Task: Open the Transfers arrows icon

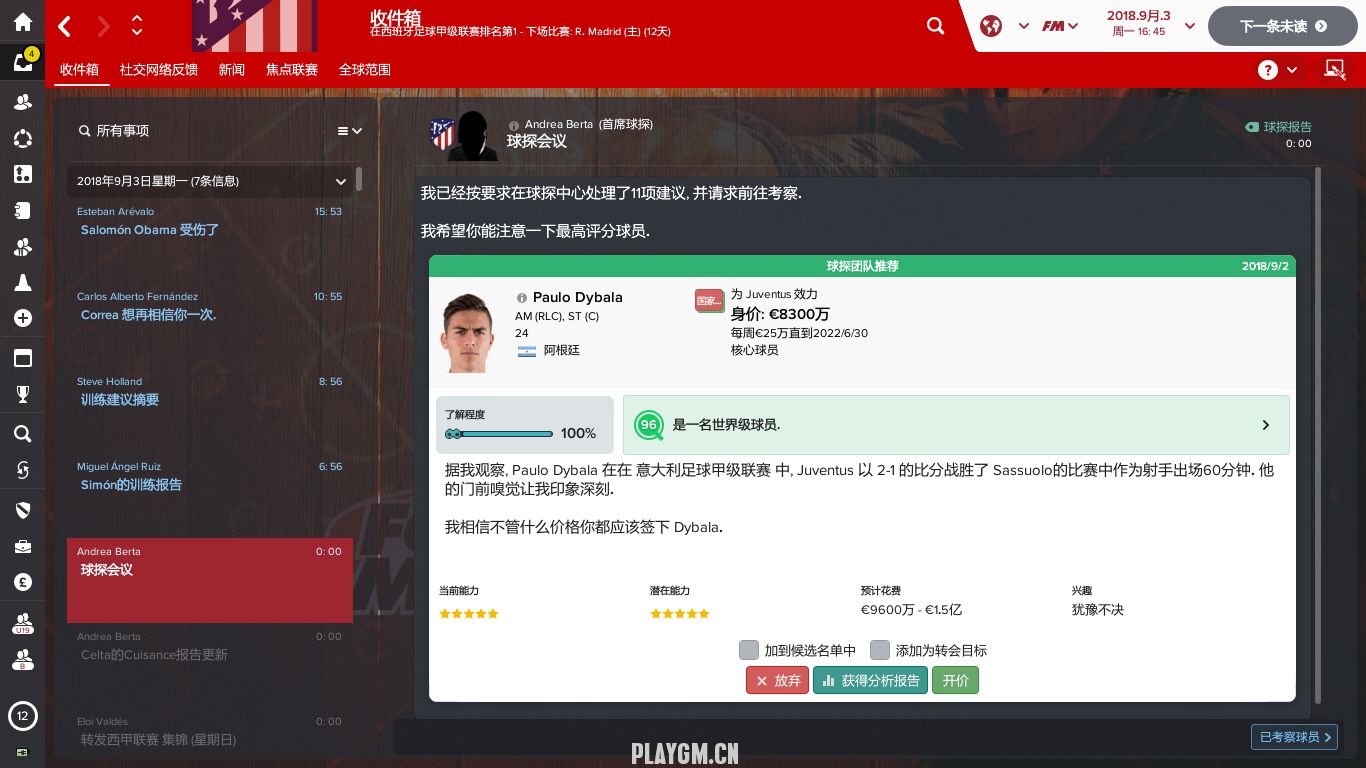Action: tap(22, 470)
